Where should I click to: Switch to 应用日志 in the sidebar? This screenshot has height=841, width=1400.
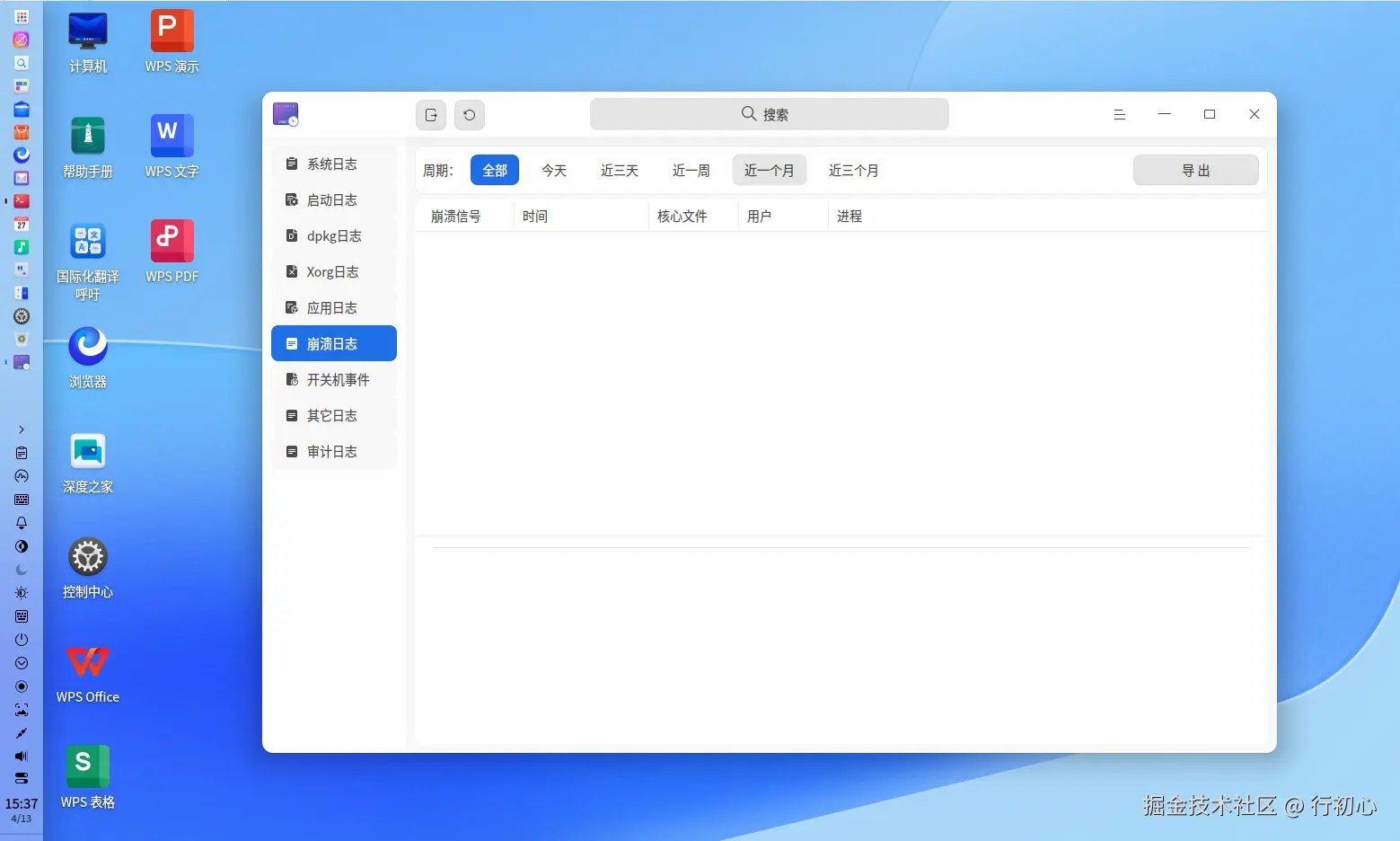(x=334, y=307)
